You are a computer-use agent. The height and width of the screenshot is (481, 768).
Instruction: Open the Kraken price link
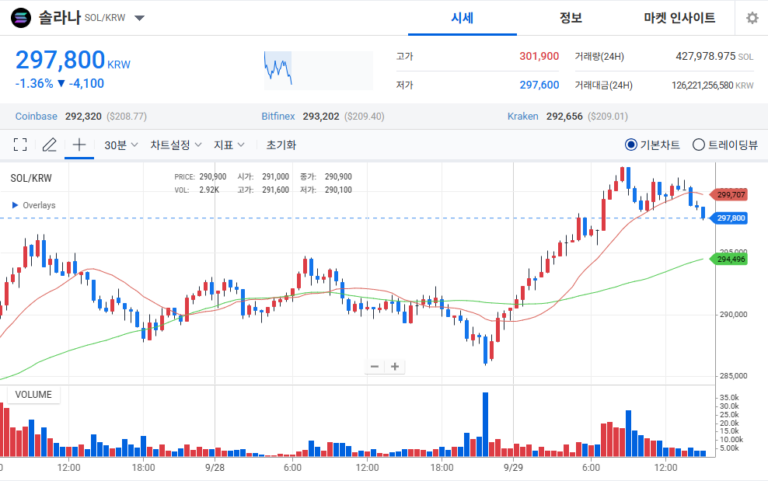point(523,116)
